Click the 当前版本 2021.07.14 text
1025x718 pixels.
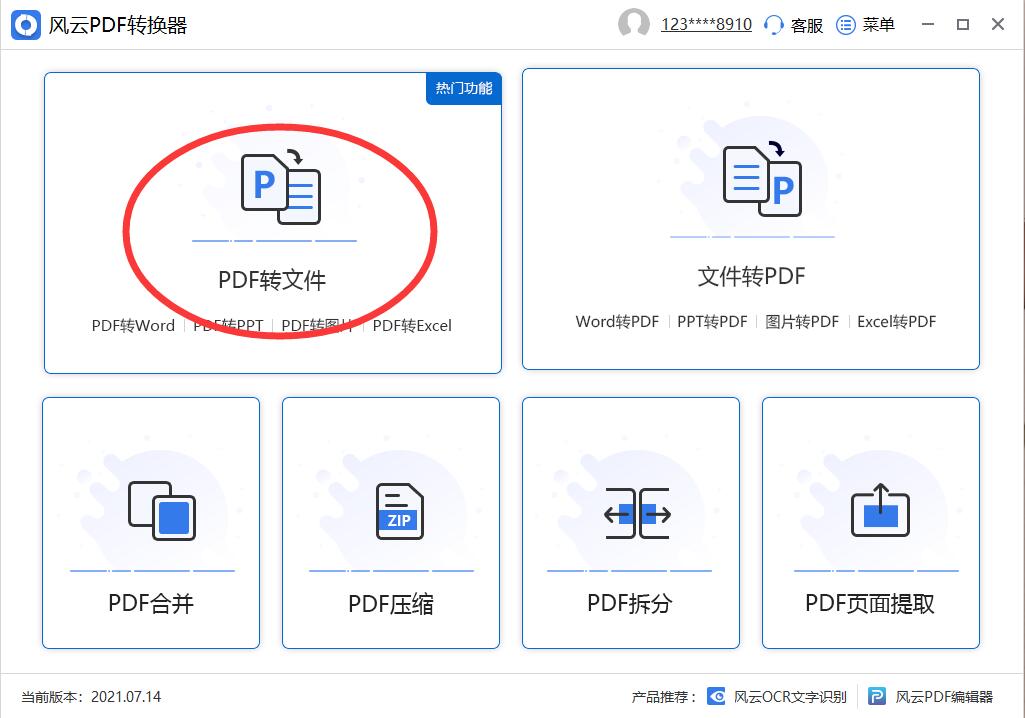(x=91, y=697)
